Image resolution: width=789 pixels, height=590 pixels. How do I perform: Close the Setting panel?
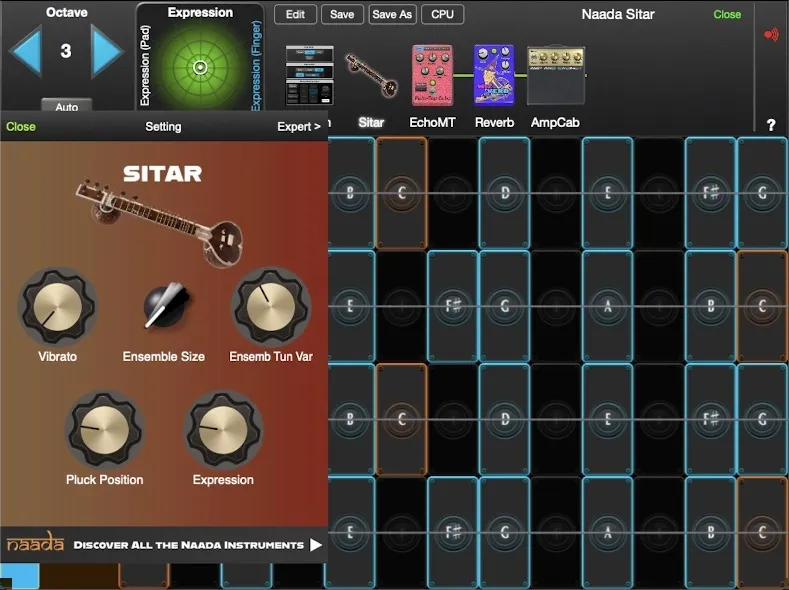tap(21, 127)
